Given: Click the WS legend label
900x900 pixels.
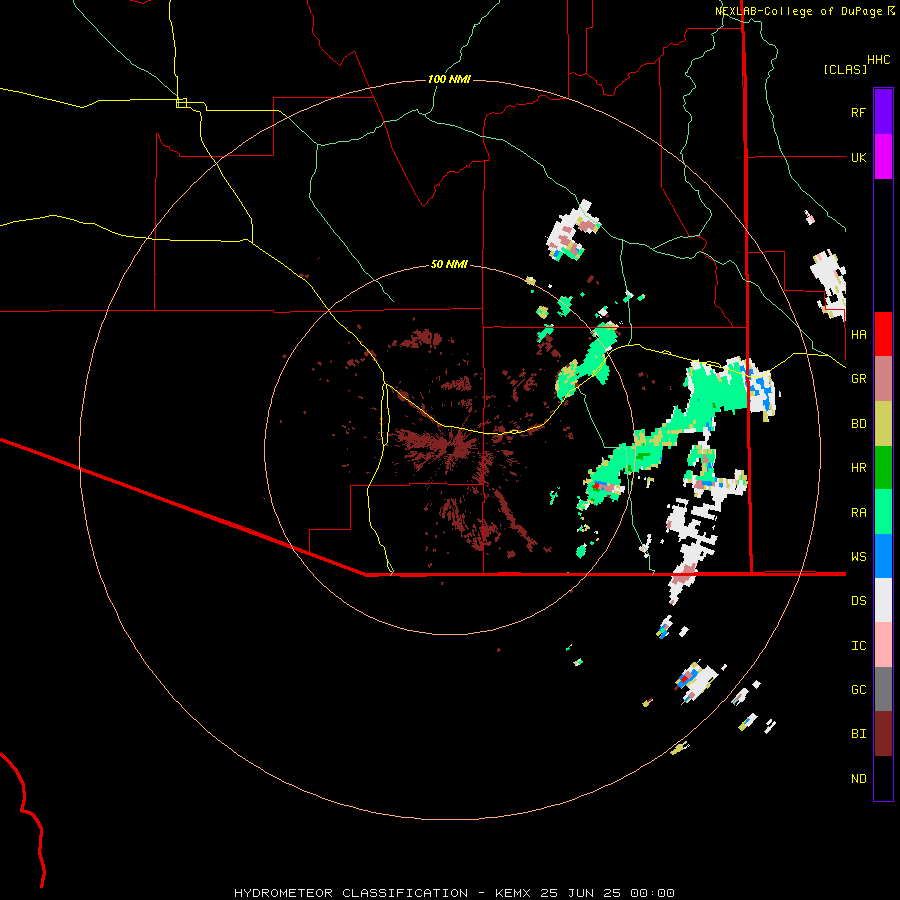Looking at the screenshot, I should (858, 556).
